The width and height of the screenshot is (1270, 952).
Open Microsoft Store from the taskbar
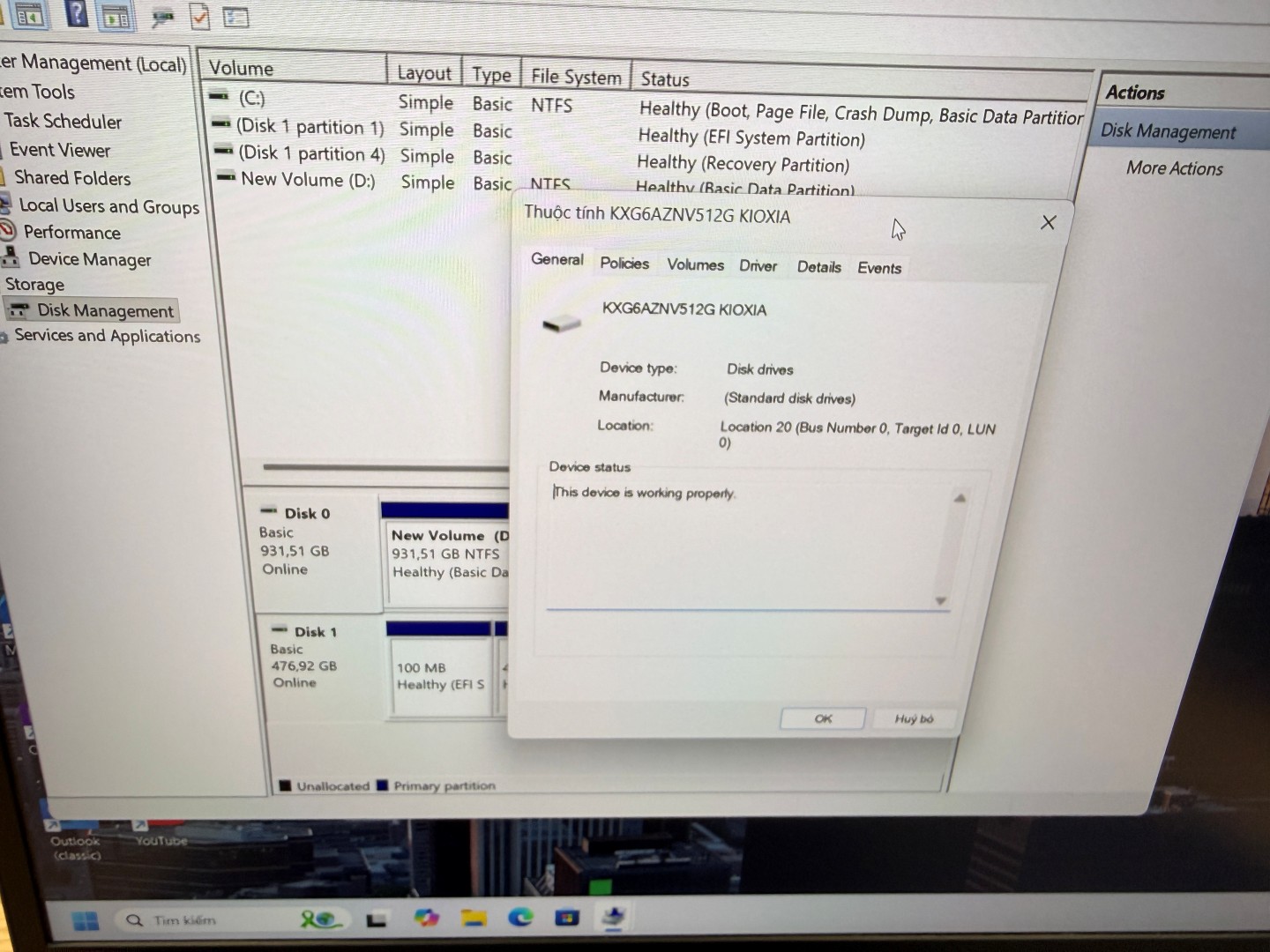[566, 918]
